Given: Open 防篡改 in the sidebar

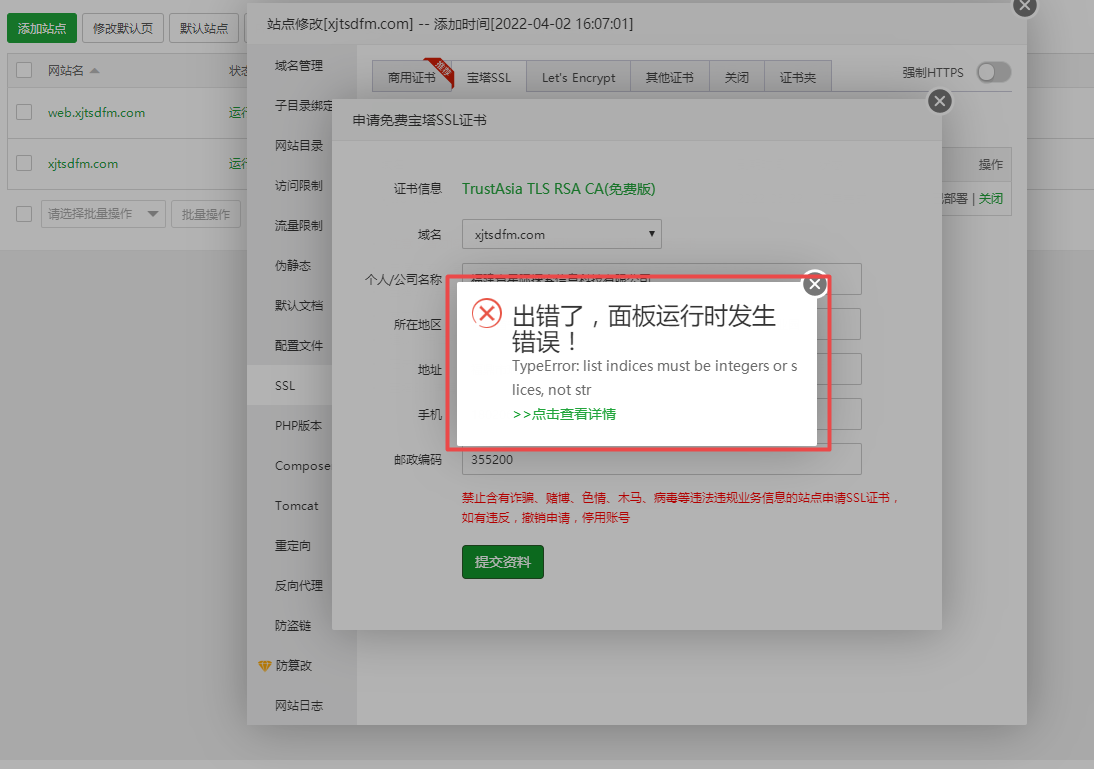Looking at the screenshot, I should 294,665.
